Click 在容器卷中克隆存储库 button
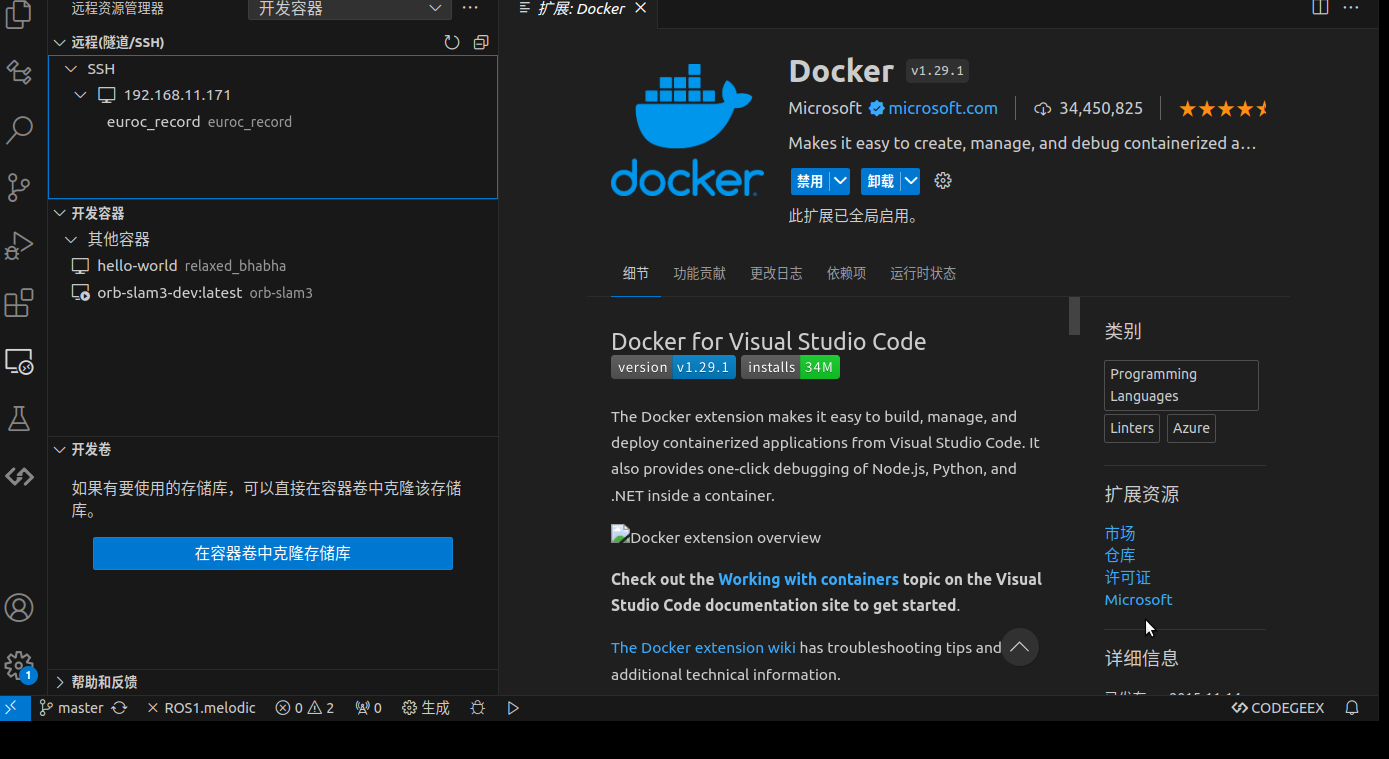1389x759 pixels. tap(273, 553)
